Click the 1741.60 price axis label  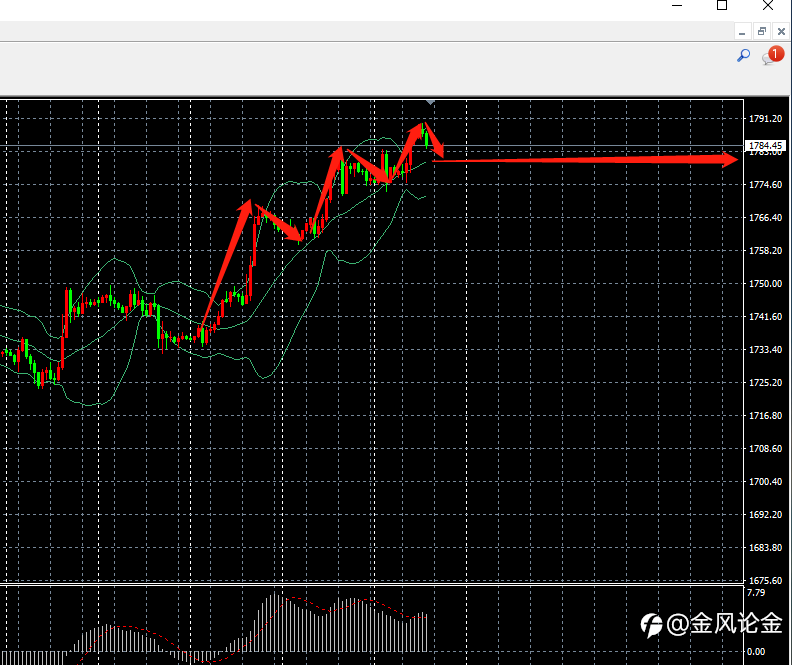click(765, 317)
